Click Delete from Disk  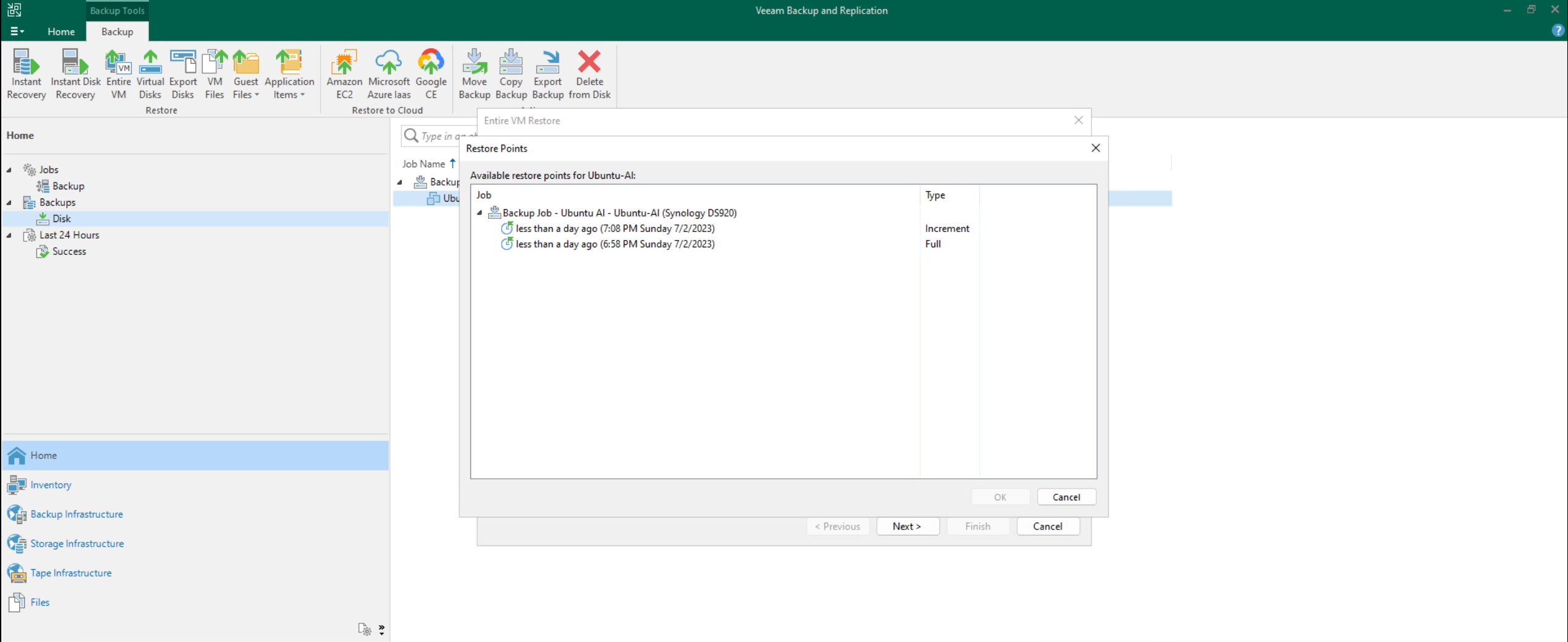click(590, 74)
